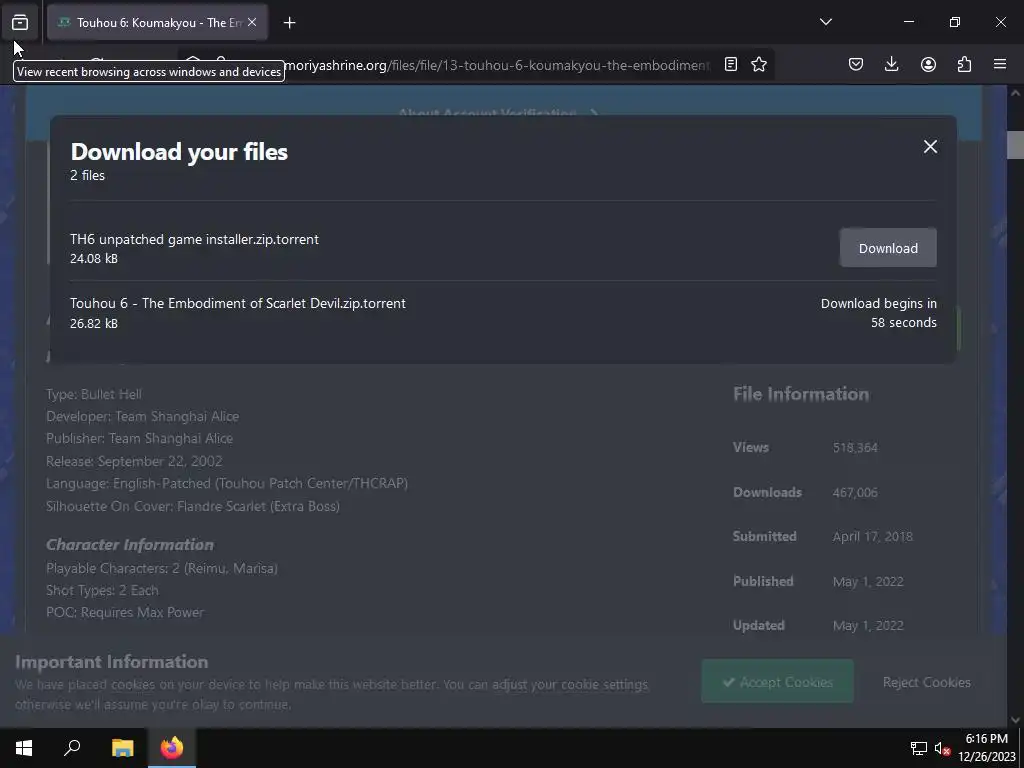Click the Firefox taskbar icon
The image size is (1024, 768).
(172, 748)
